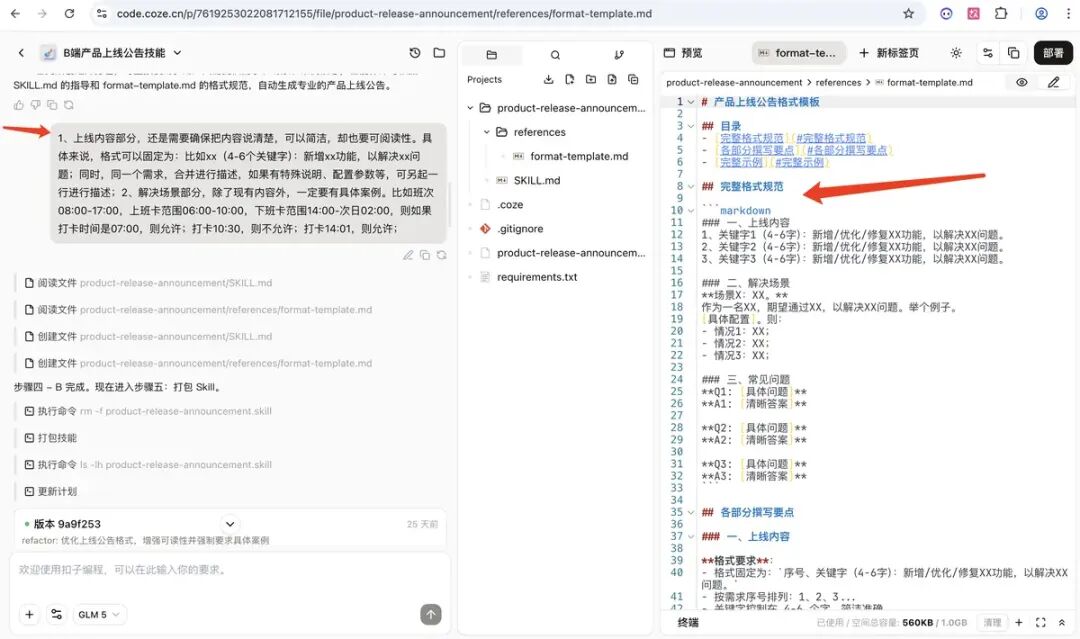Viewport: 1080px width, 639px height.
Task: Open a 新标签页 new tab
Action: click(889, 53)
